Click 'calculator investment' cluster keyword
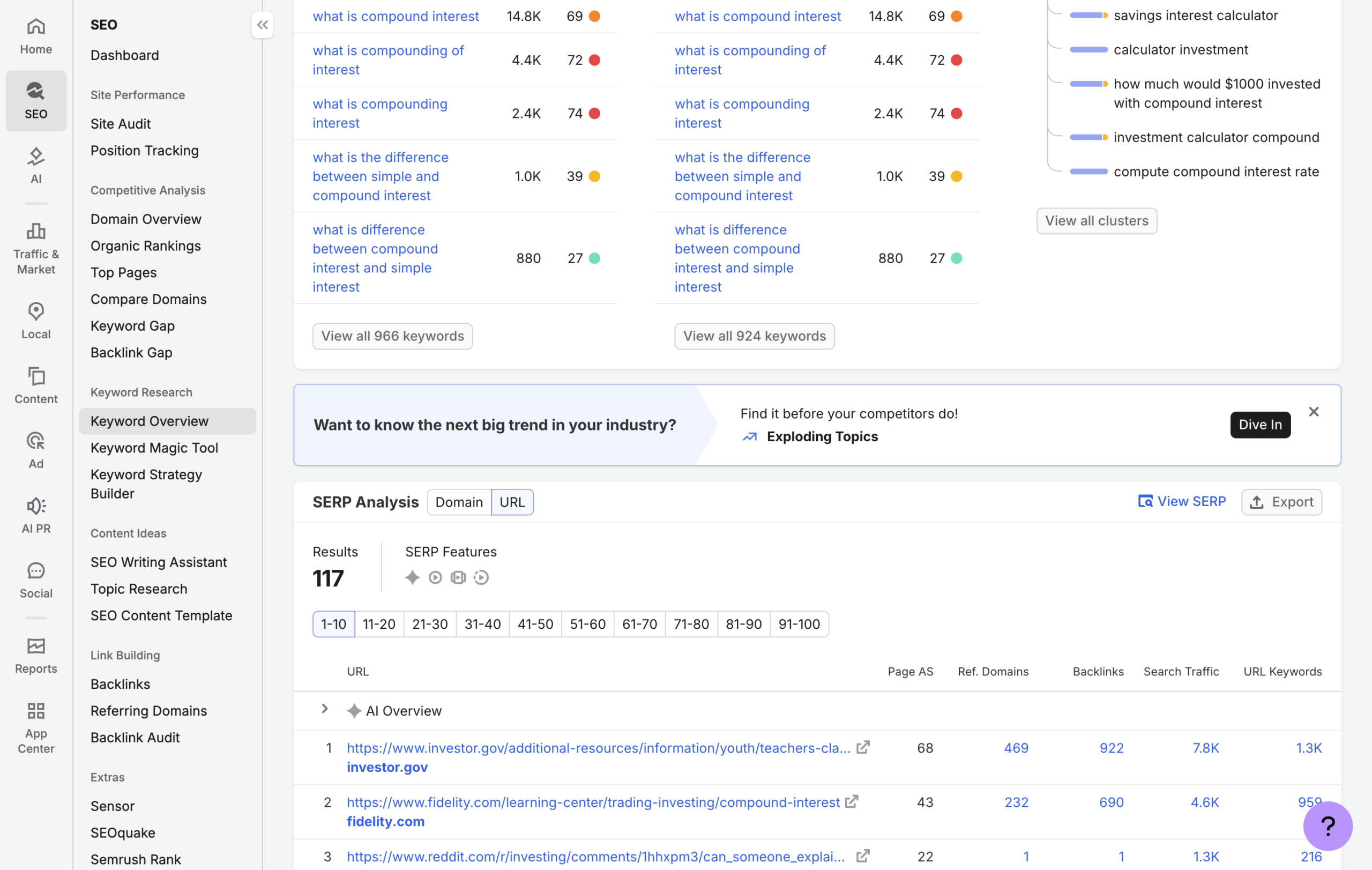 tap(1181, 49)
